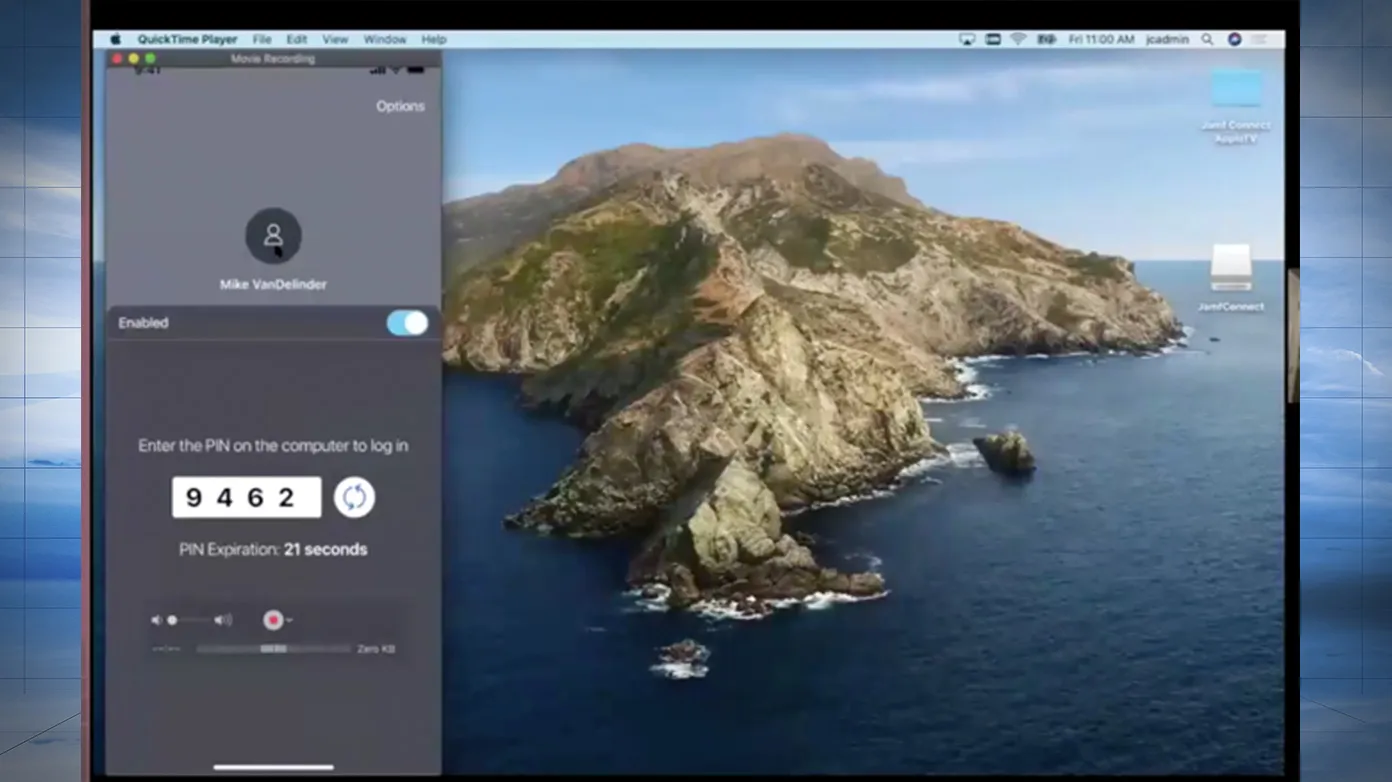This screenshot has width=1392, height=782.
Task: Open Spotlight search from the menu bar
Action: (1207, 39)
